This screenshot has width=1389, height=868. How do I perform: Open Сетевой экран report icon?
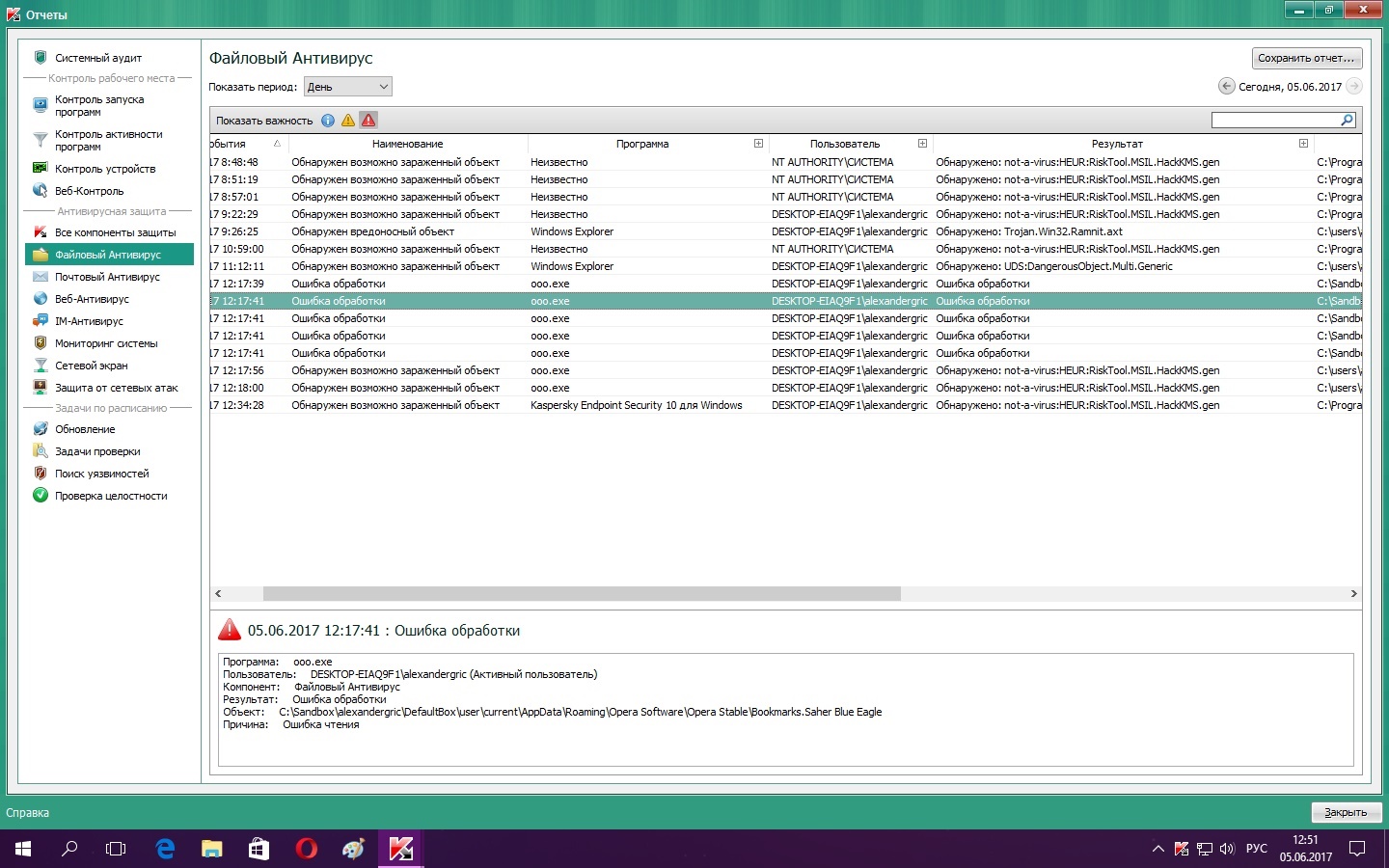click(41, 366)
